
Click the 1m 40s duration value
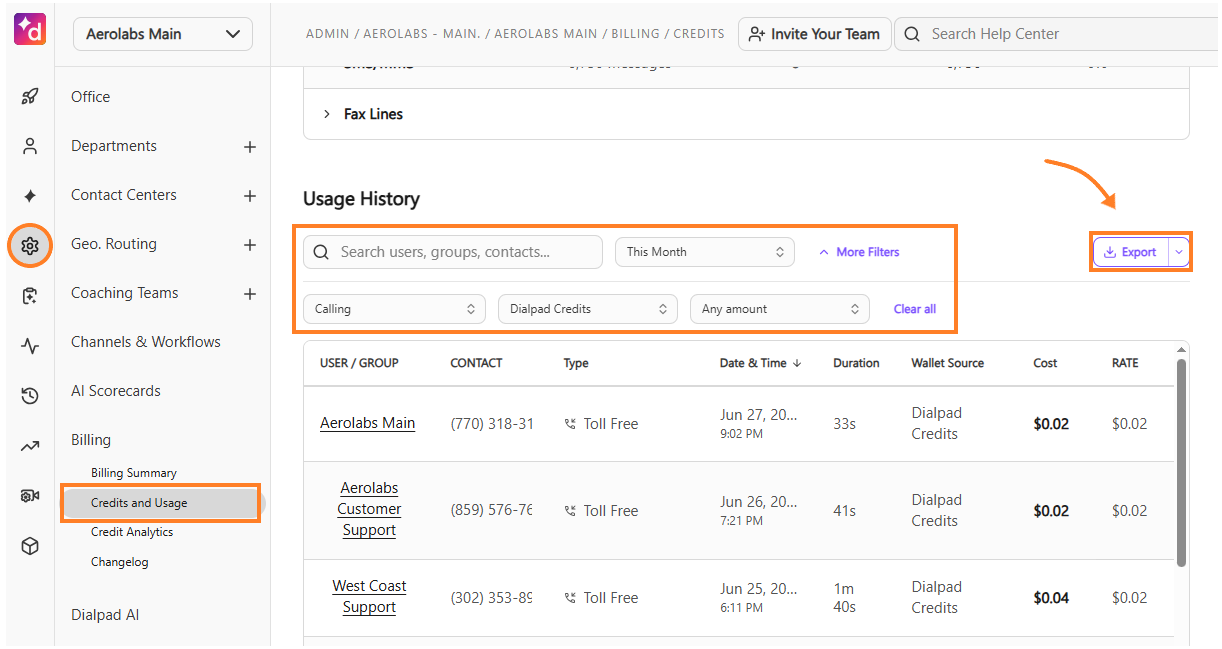coord(845,598)
